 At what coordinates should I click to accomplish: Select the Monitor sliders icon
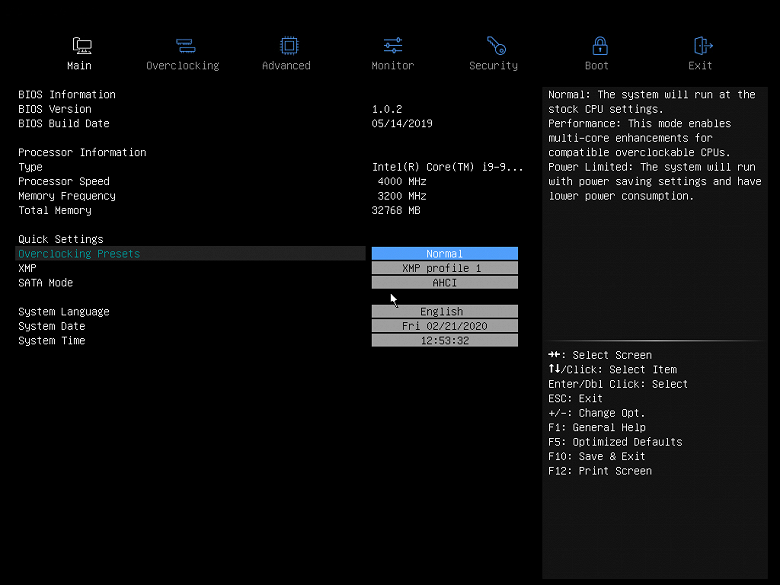tap(392, 46)
